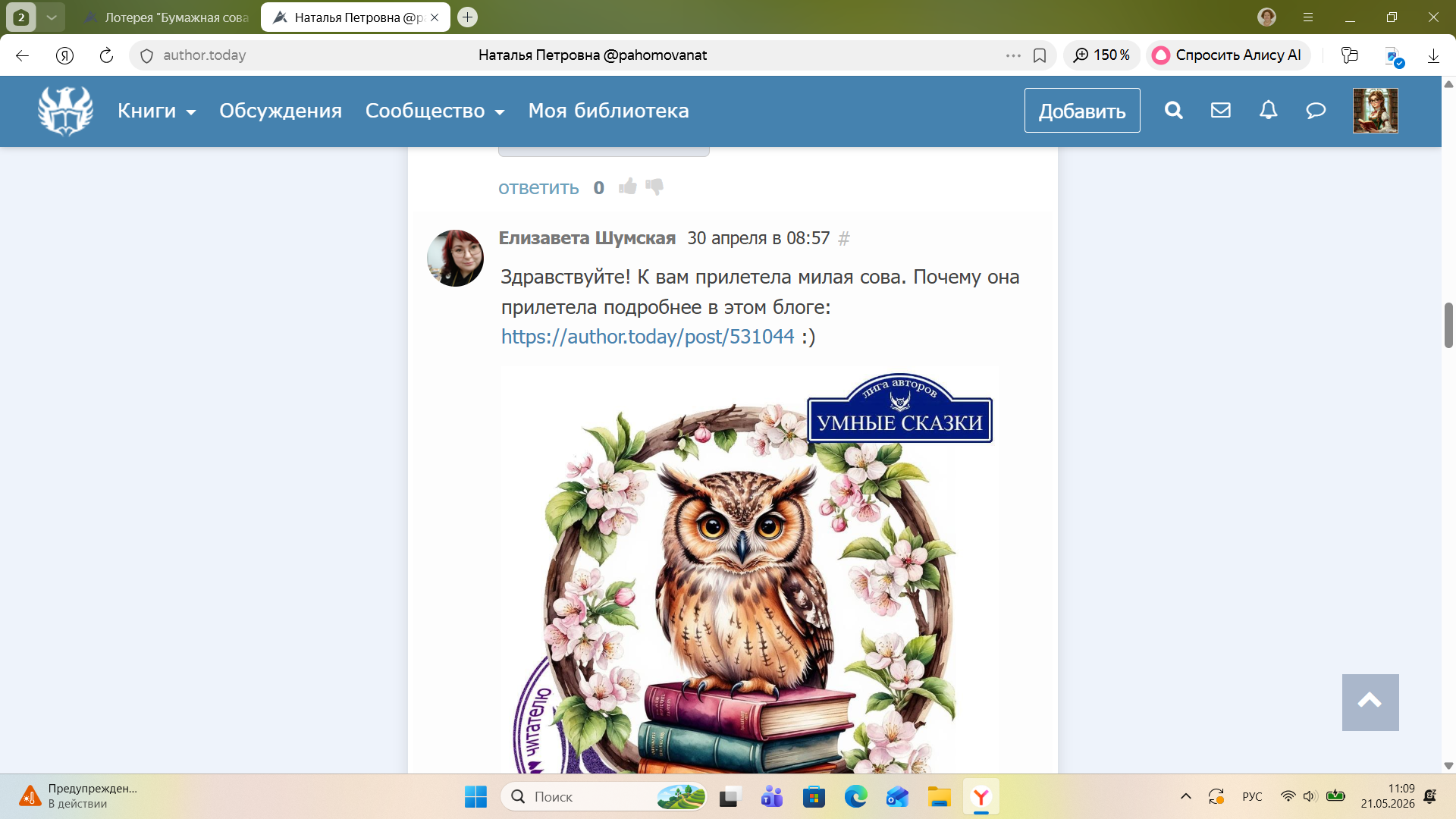
Task: Like the comment with thumbs up
Action: 628,187
